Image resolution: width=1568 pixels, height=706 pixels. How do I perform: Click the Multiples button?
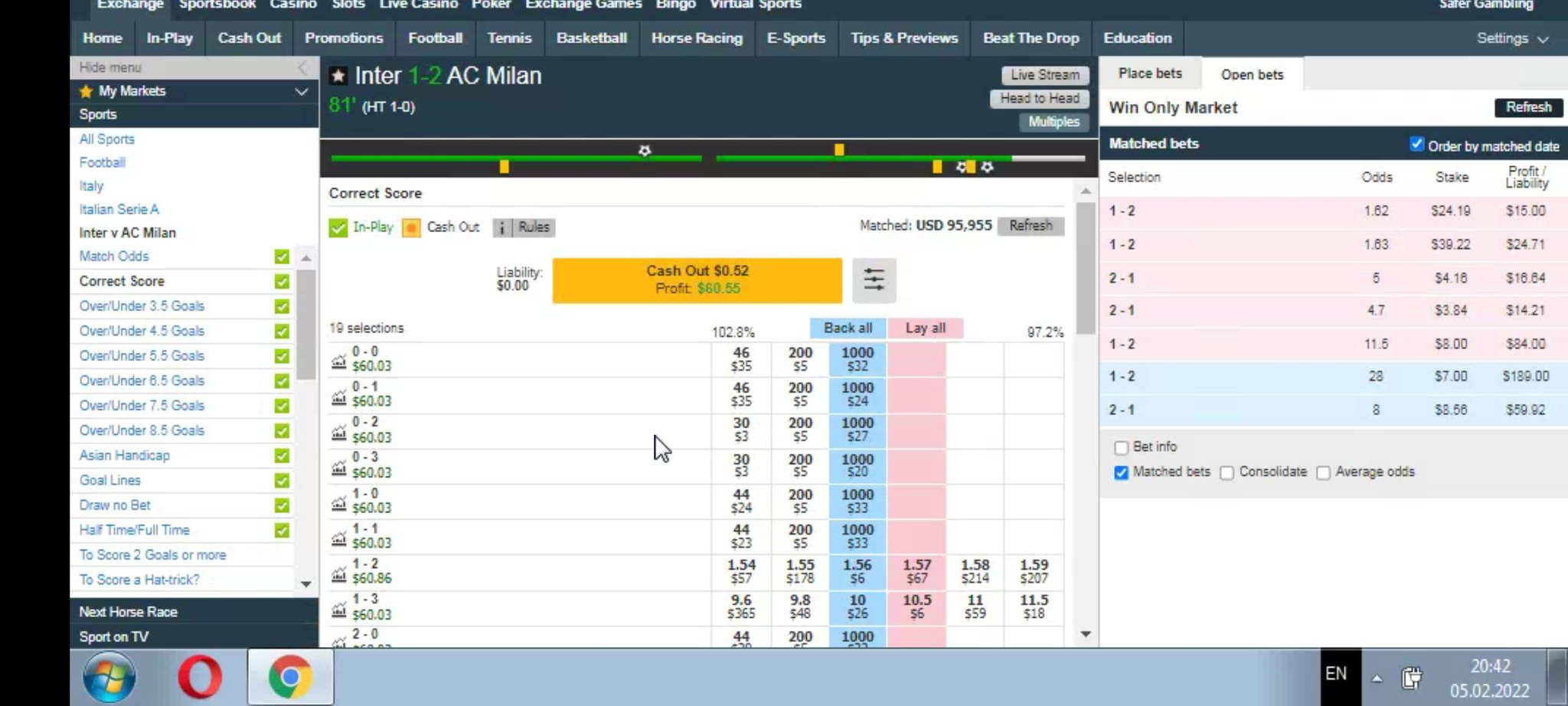[1053, 122]
